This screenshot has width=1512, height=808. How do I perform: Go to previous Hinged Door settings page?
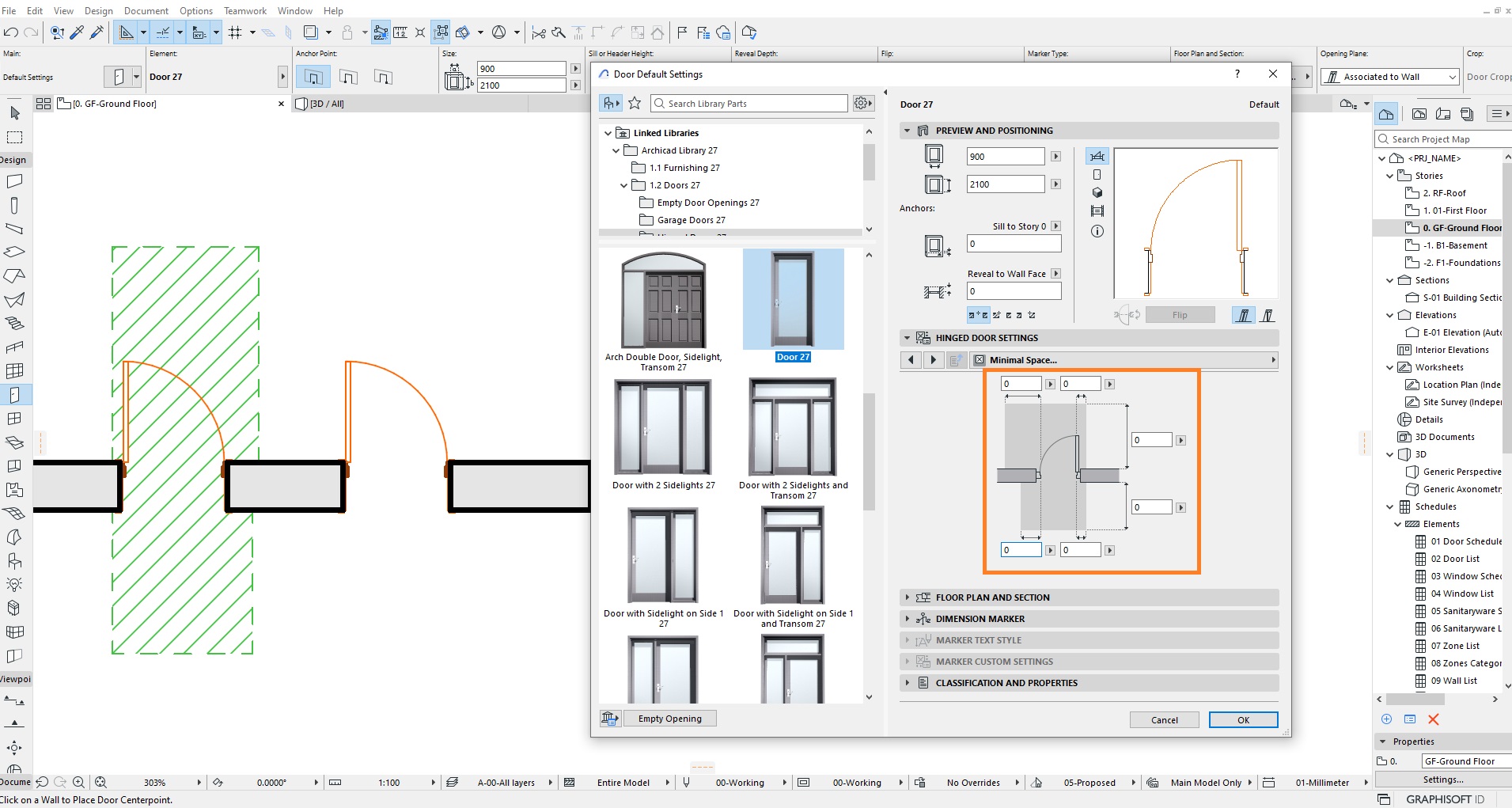(x=911, y=360)
